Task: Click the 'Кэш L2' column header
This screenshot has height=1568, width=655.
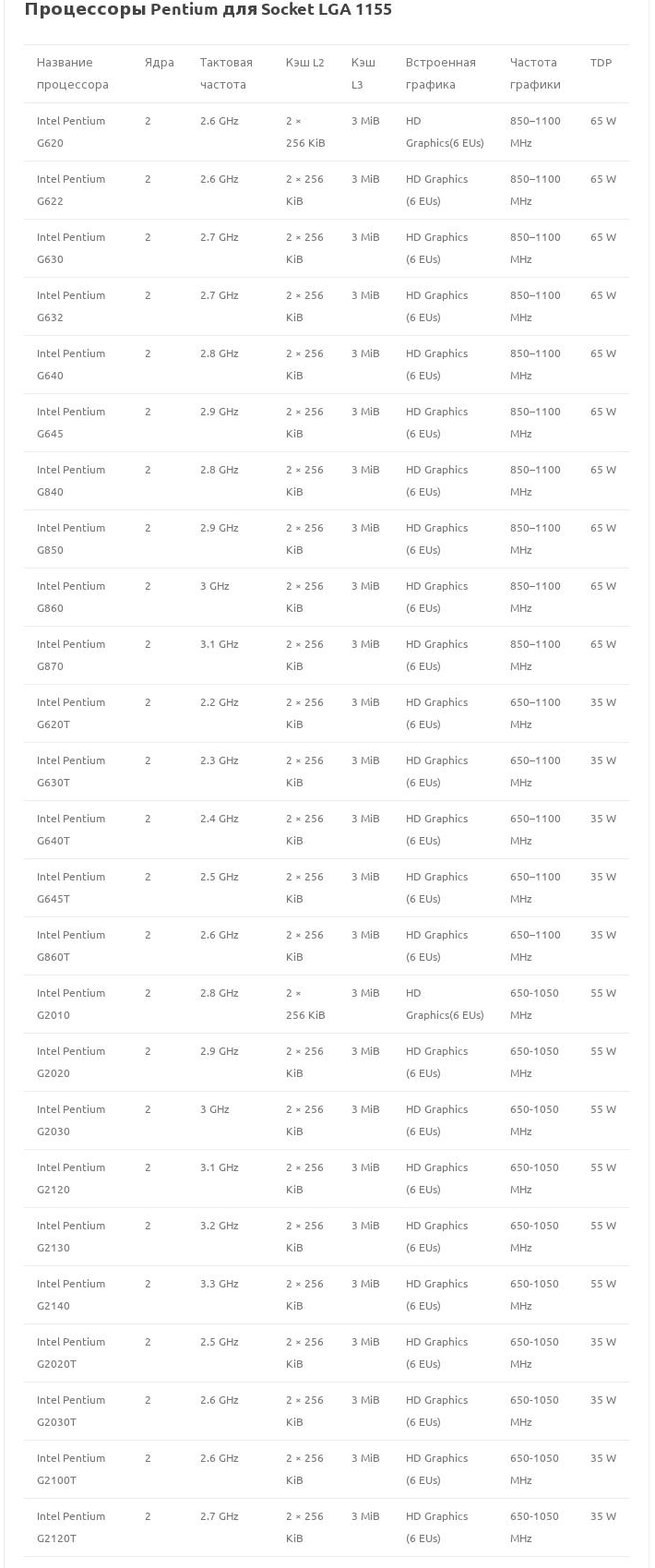Action: [x=304, y=63]
